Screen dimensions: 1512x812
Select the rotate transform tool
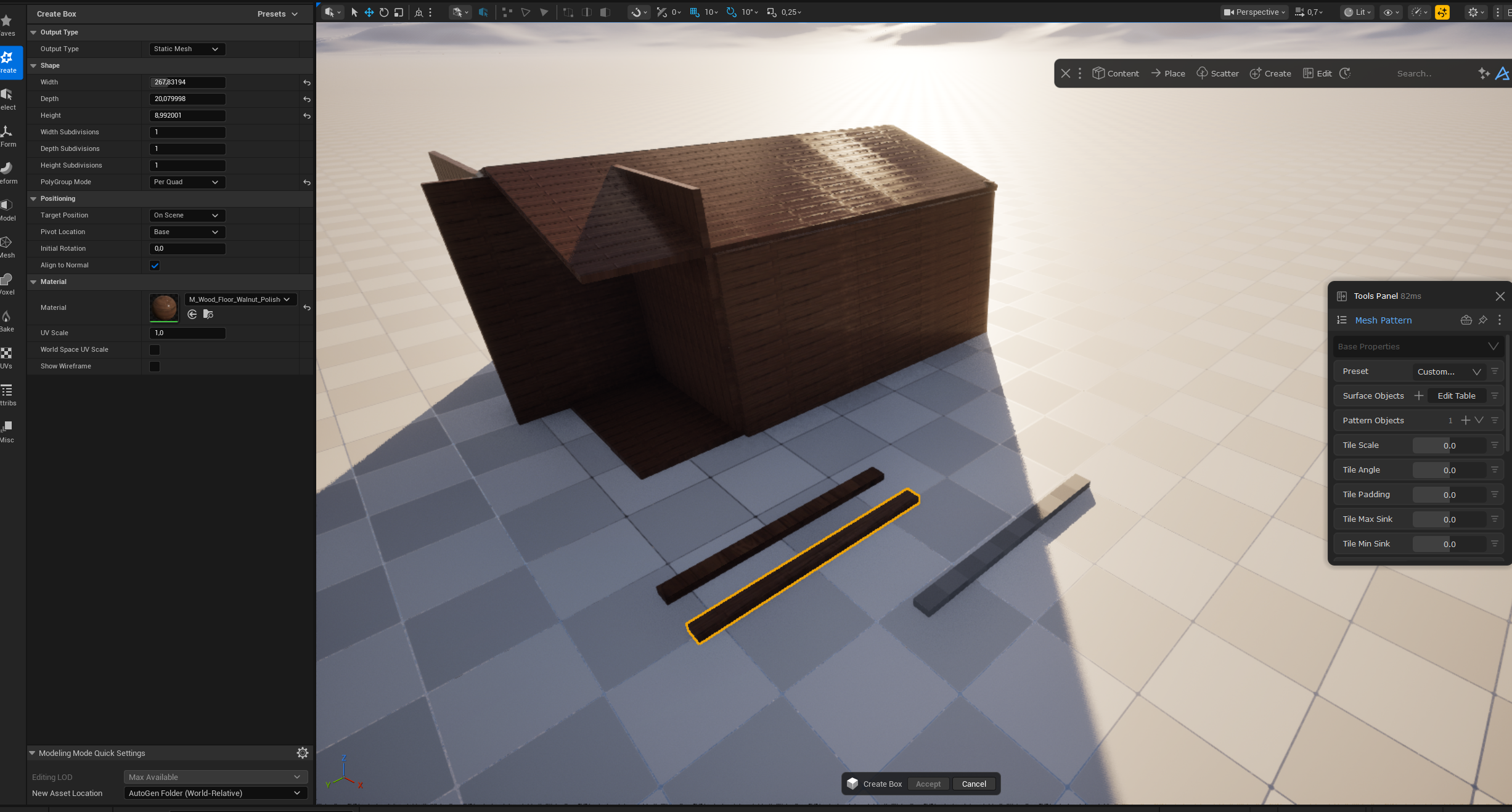(384, 12)
